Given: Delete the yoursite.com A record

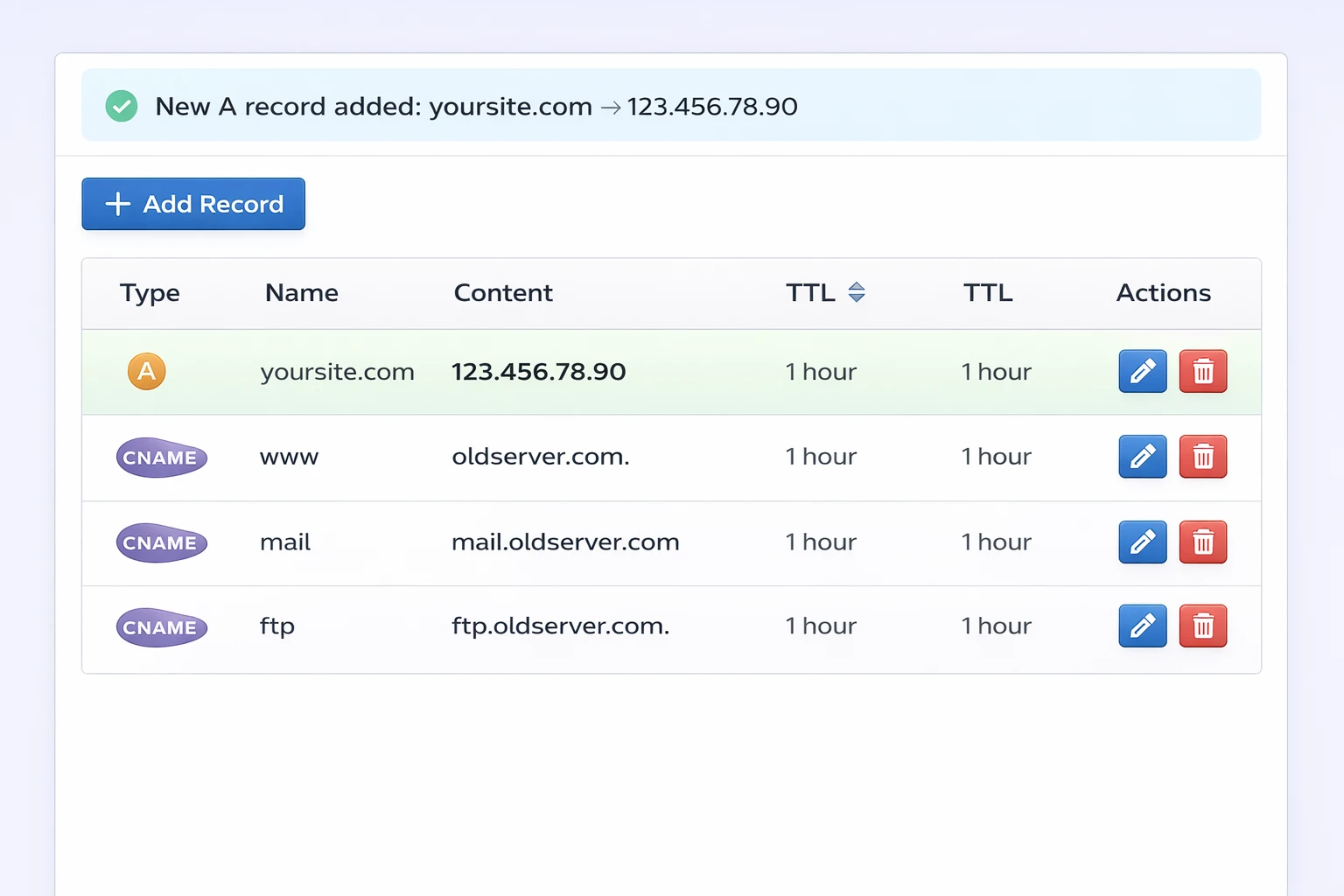Looking at the screenshot, I should click(1202, 371).
